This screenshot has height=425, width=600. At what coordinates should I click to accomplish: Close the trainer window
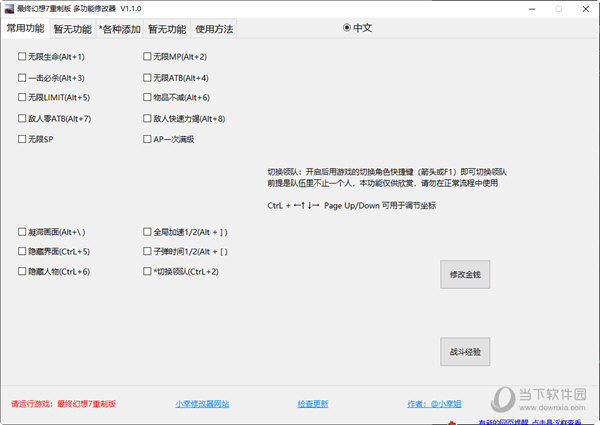[x=585, y=9]
